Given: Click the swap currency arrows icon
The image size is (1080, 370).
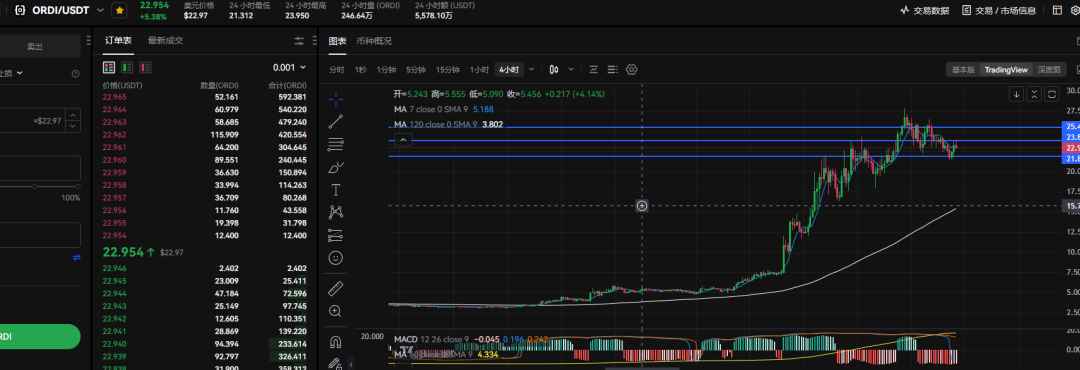Looking at the screenshot, I should [76, 257].
